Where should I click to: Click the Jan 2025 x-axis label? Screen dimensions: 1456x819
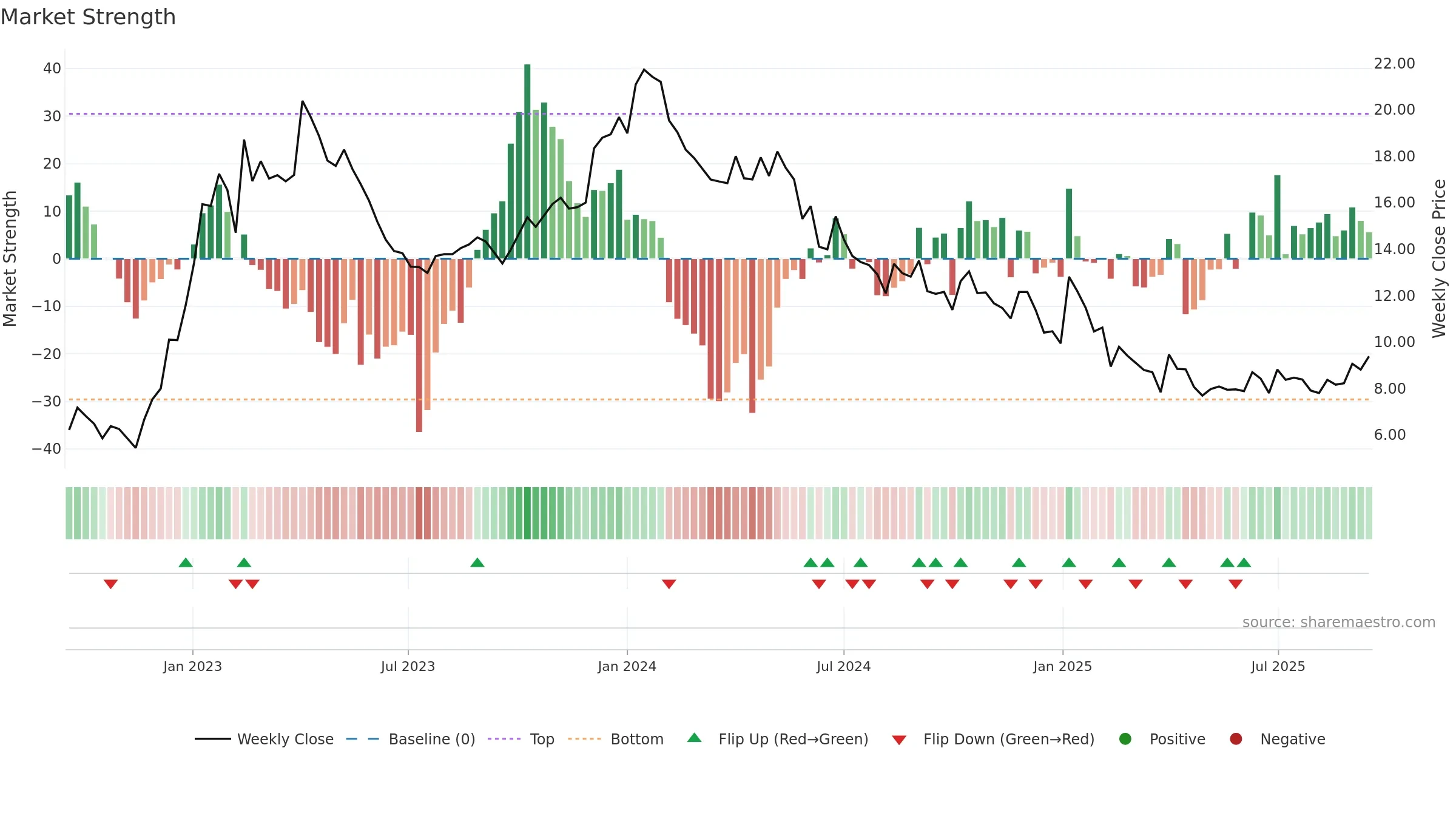(1062, 666)
